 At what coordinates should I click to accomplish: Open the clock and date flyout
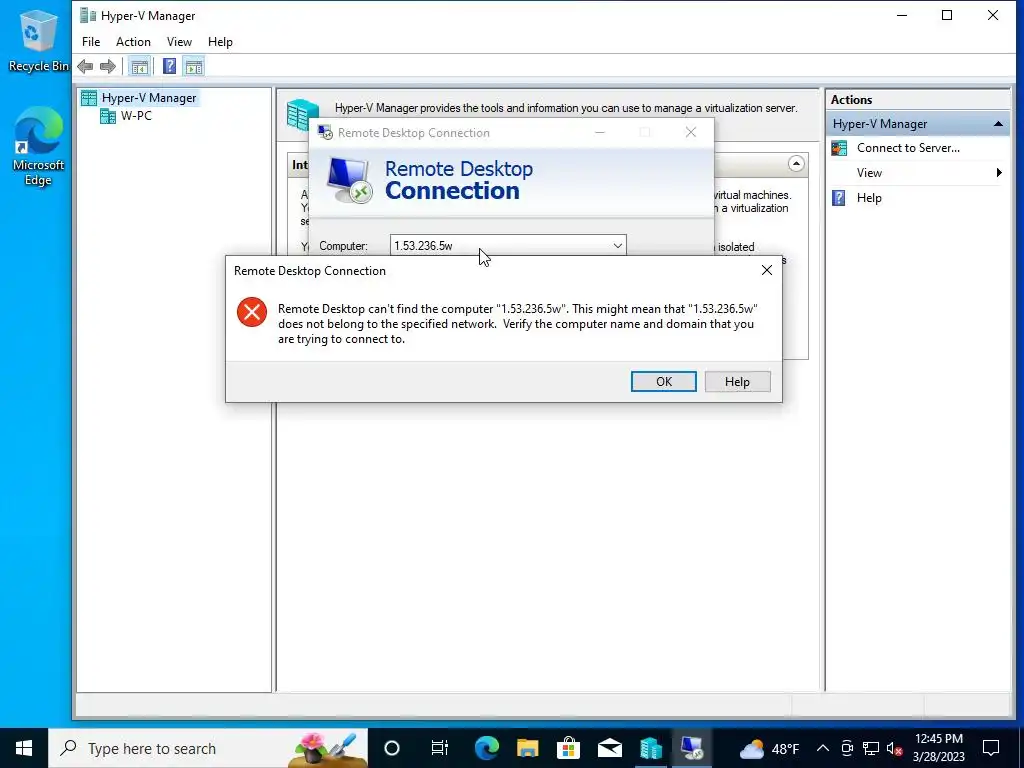point(938,748)
